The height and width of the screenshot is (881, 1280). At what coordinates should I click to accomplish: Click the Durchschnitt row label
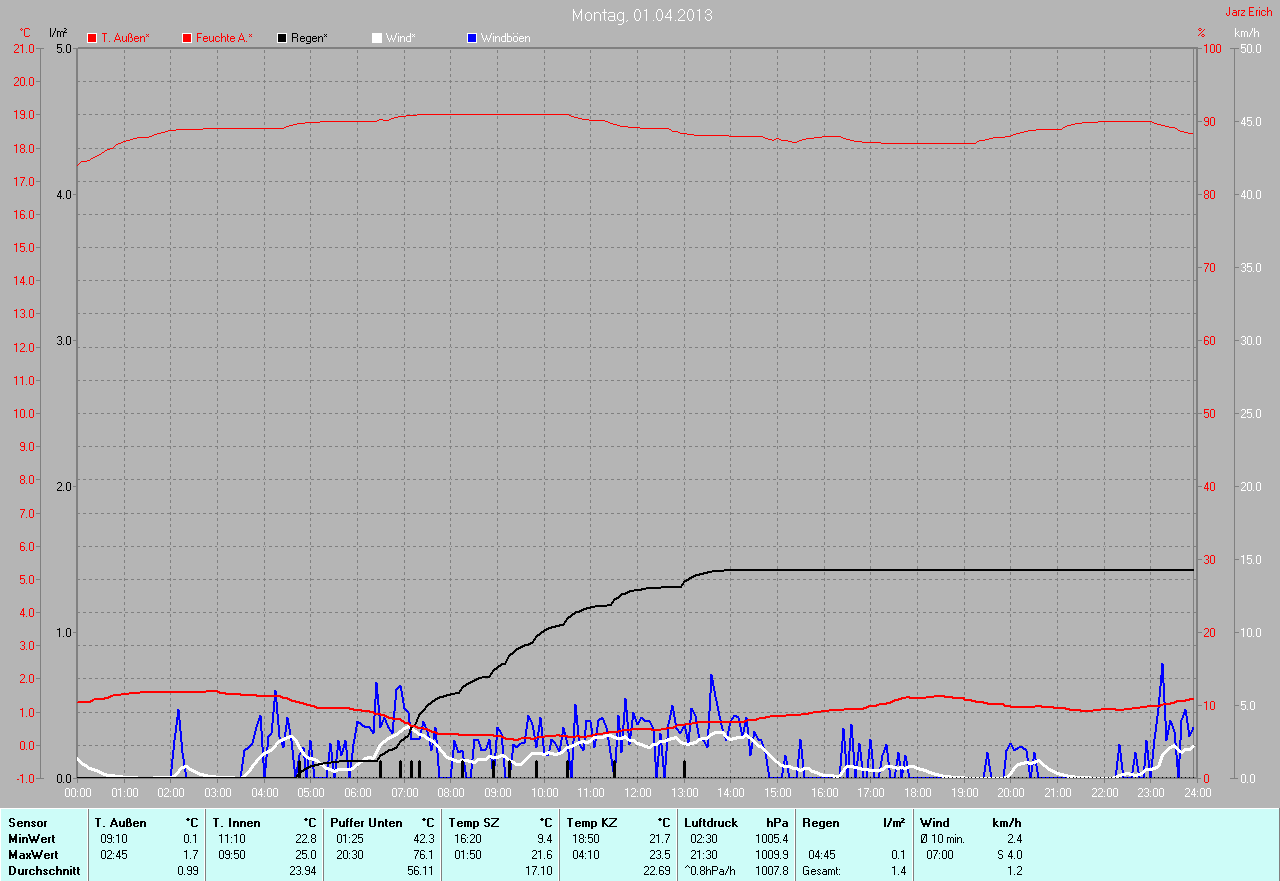pyautogui.click(x=44, y=871)
